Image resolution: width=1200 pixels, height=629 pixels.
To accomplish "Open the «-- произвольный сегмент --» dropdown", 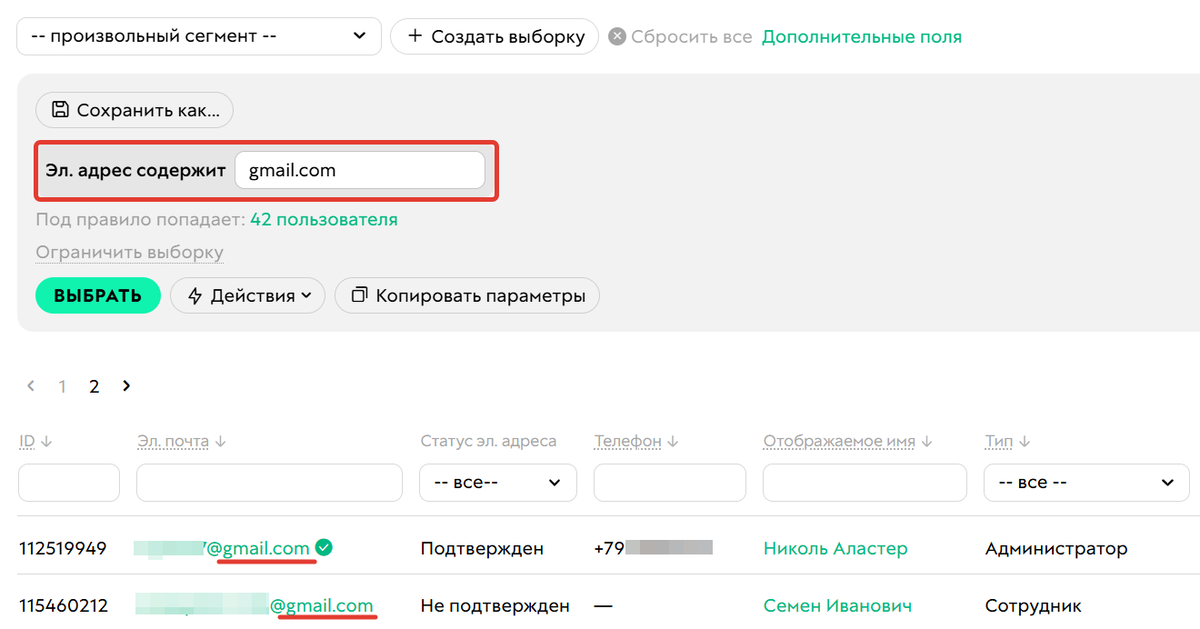I will point(199,36).
